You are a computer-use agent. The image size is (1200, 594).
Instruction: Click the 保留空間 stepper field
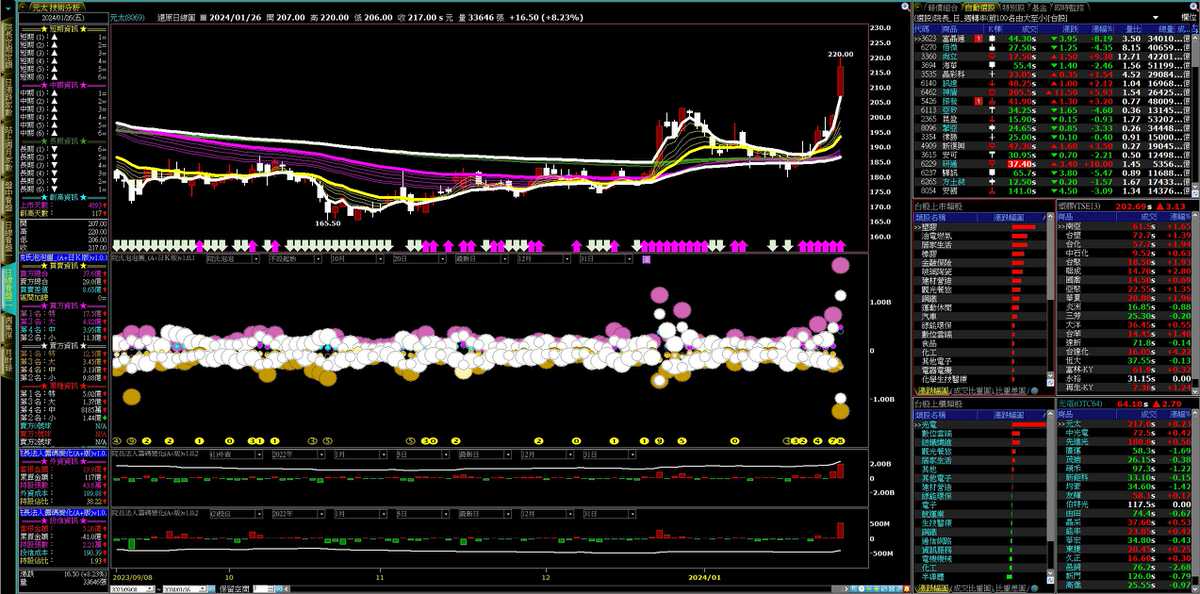(258, 588)
